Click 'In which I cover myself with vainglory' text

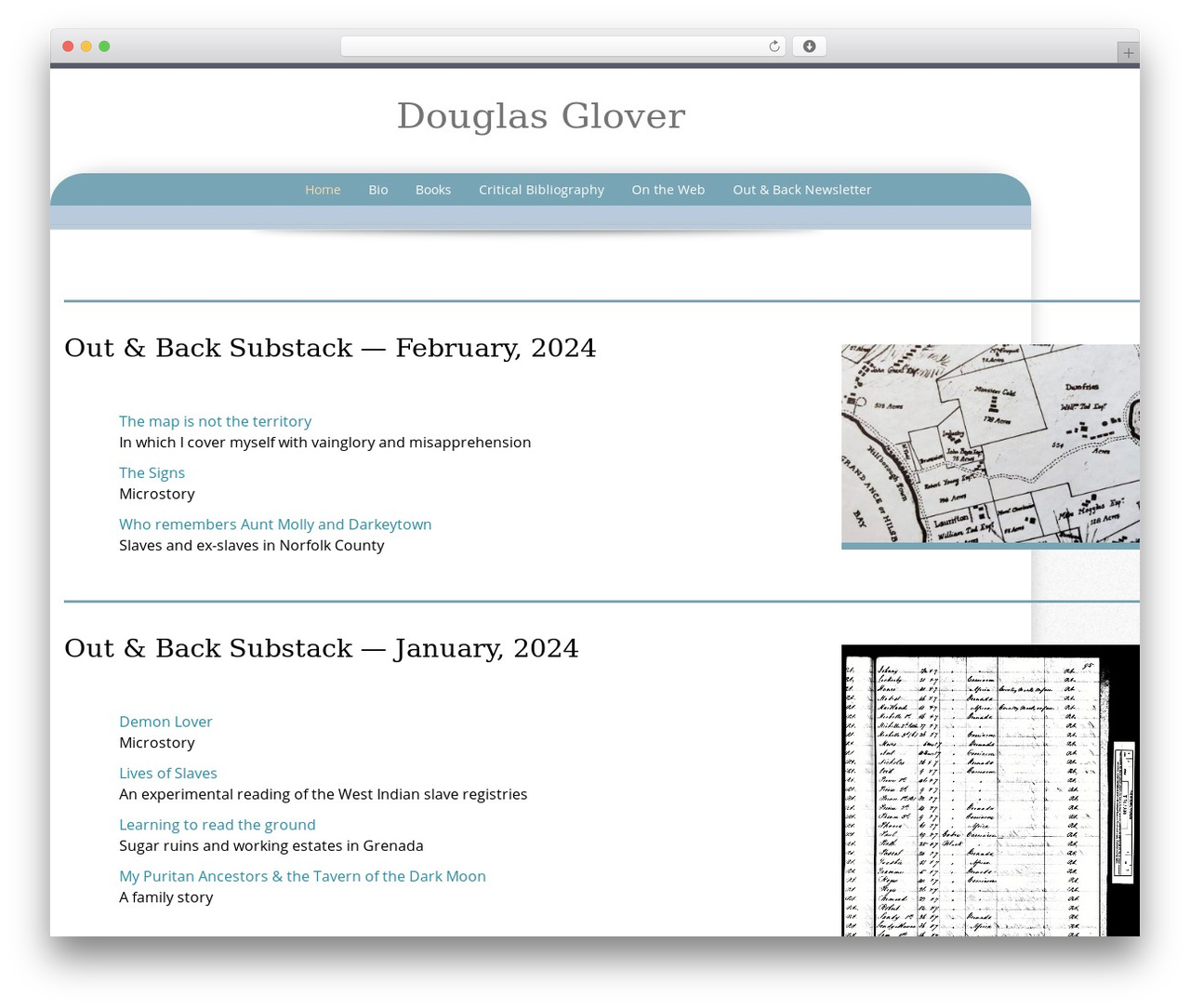(x=325, y=443)
